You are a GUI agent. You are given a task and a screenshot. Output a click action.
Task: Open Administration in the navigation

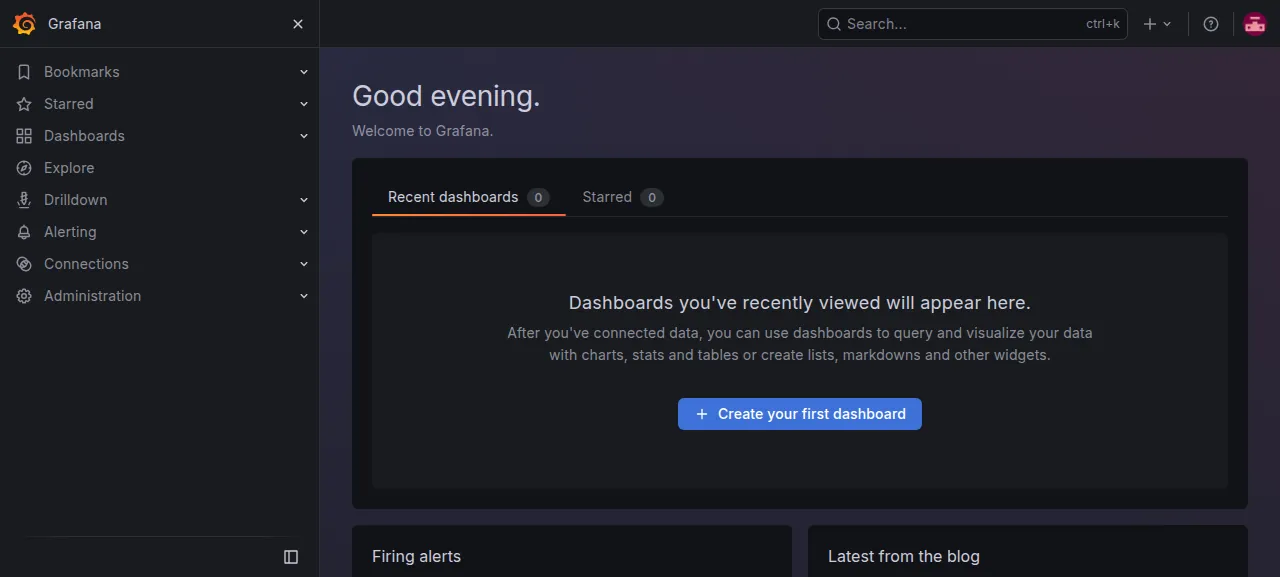point(92,296)
